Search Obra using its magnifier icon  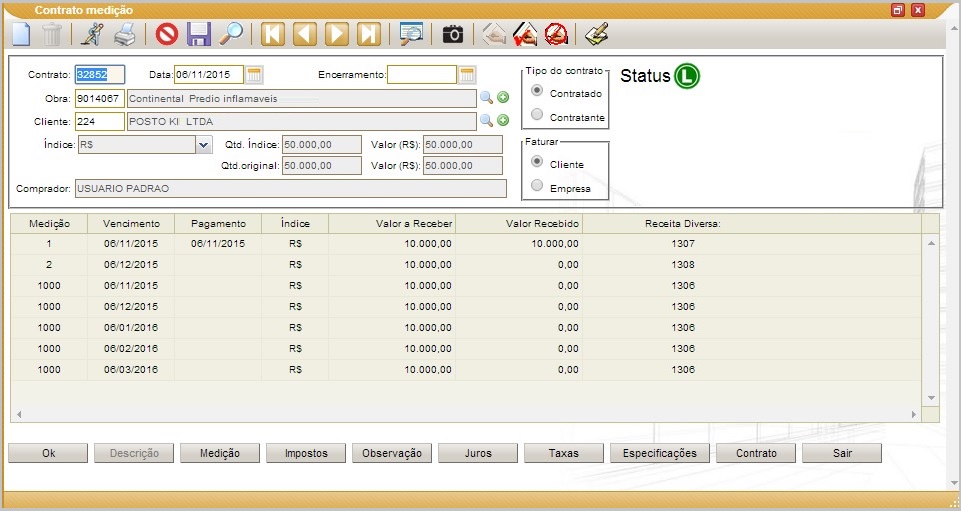coord(486,97)
